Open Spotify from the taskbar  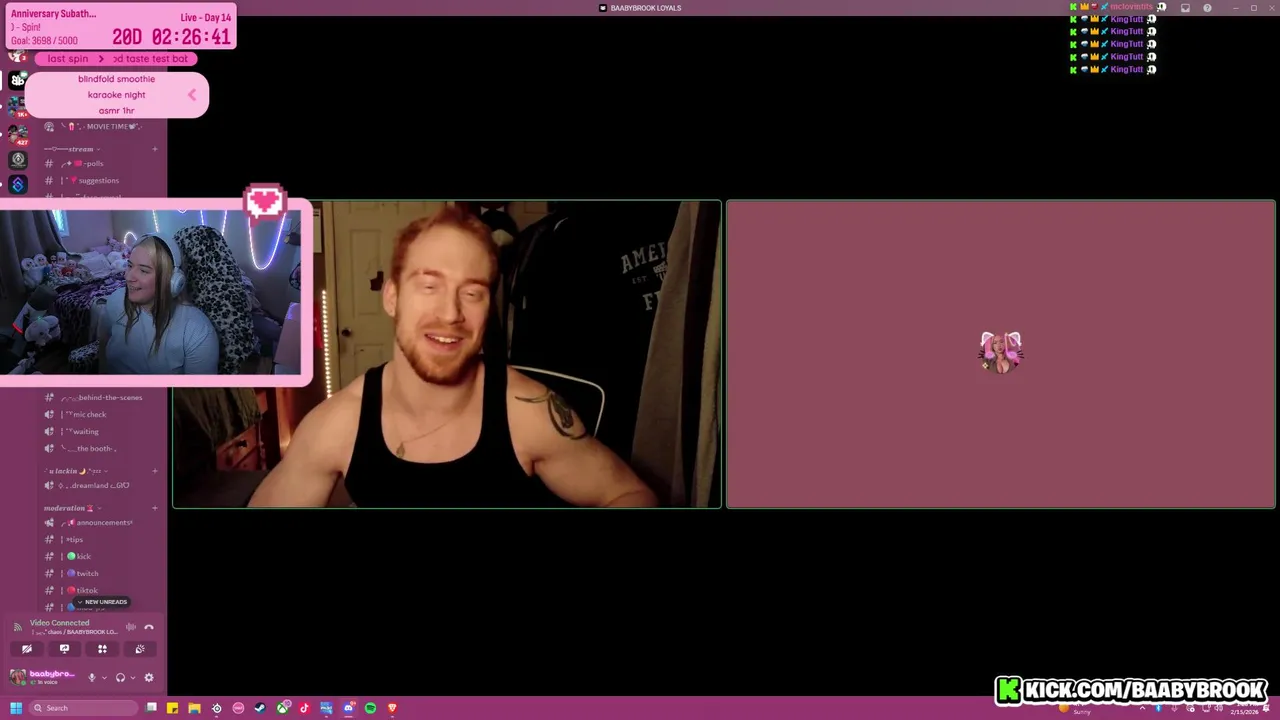pyautogui.click(x=370, y=708)
